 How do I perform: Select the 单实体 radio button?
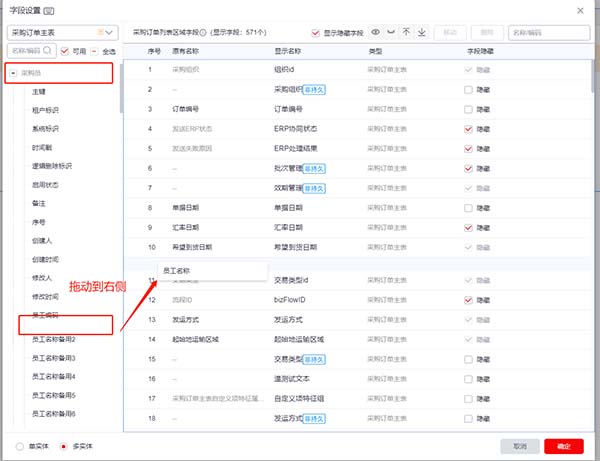20,446
